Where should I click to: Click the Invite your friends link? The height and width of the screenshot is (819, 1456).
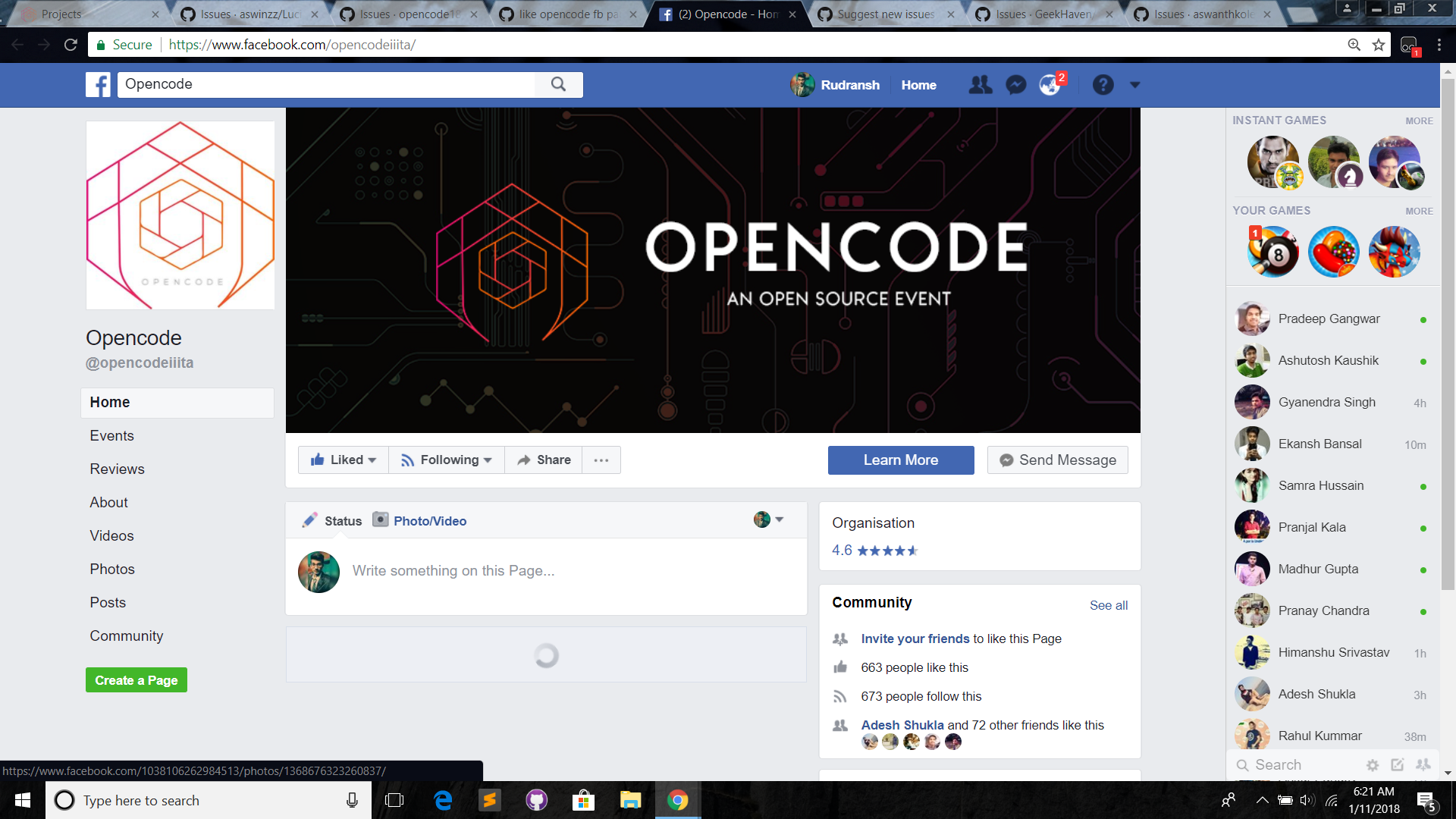point(915,639)
